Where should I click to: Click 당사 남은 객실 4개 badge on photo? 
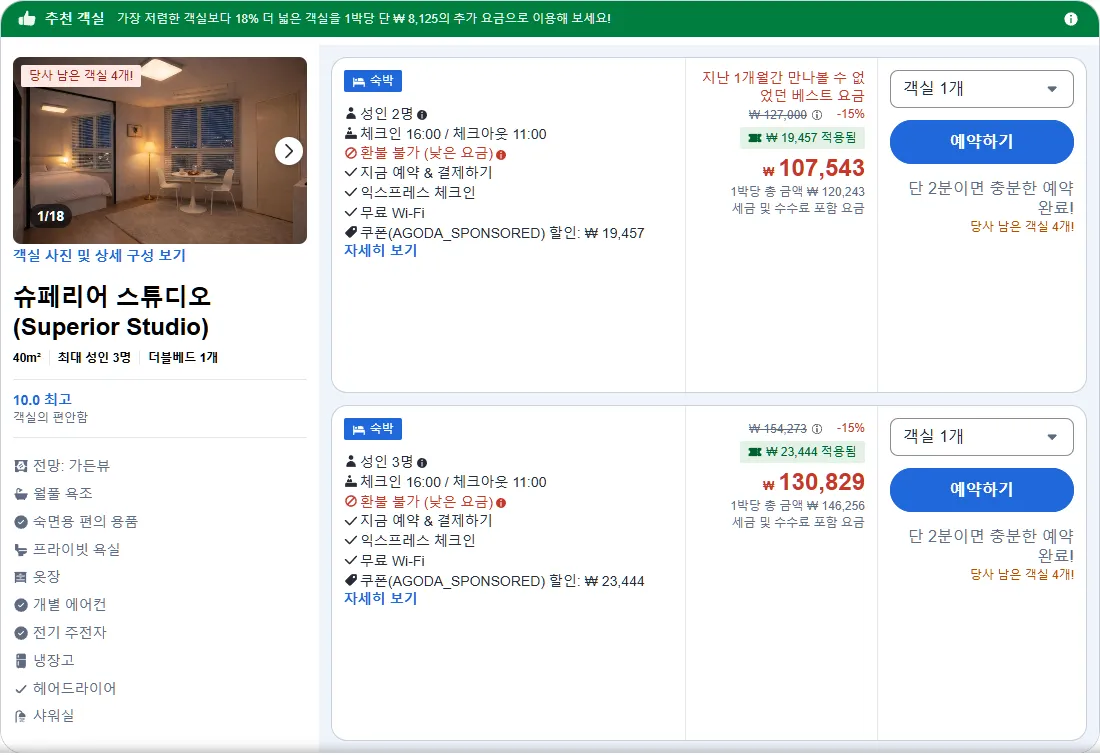[81, 75]
